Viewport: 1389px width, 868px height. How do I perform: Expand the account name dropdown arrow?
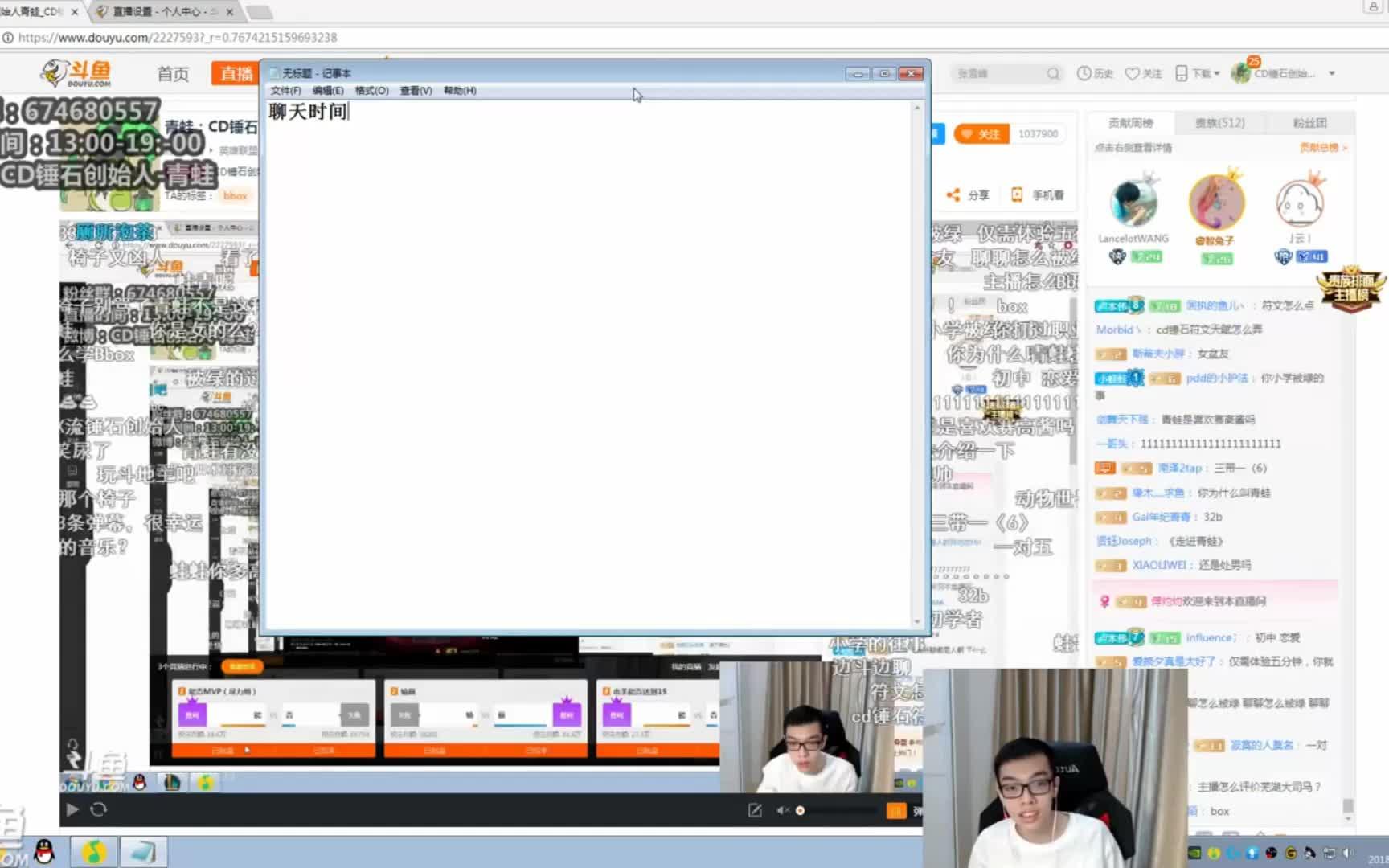pyautogui.click(x=1332, y=73)
